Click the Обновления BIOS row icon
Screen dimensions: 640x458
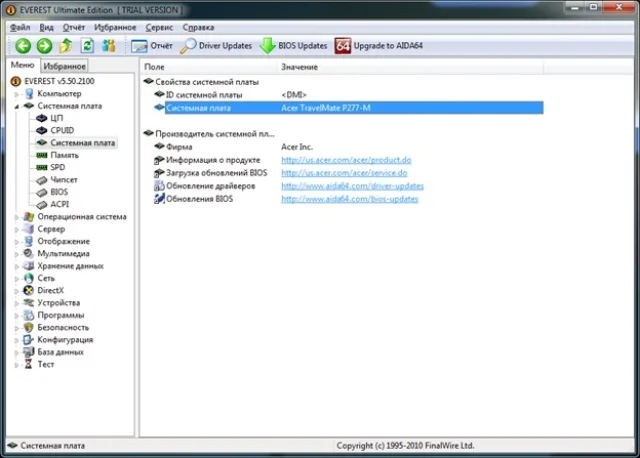159,199
